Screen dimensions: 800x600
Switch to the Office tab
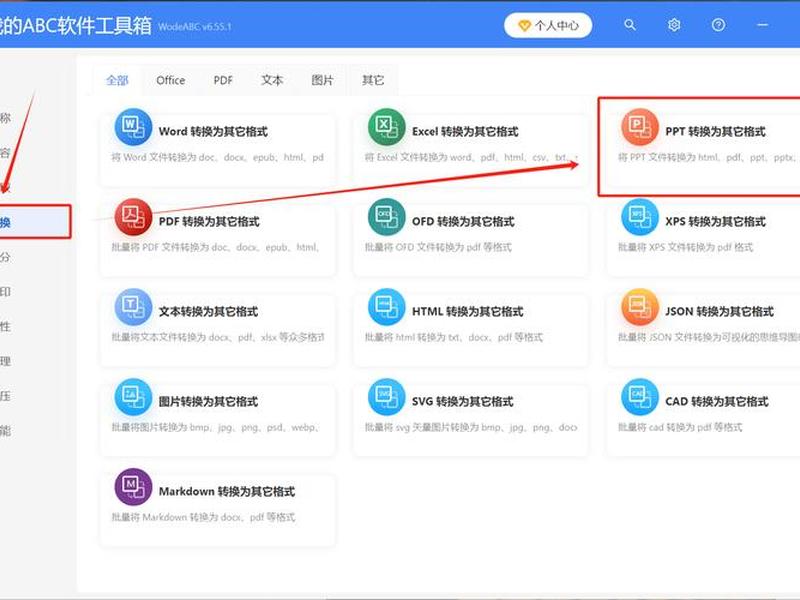pyautogui.click(x=171, y=80)
